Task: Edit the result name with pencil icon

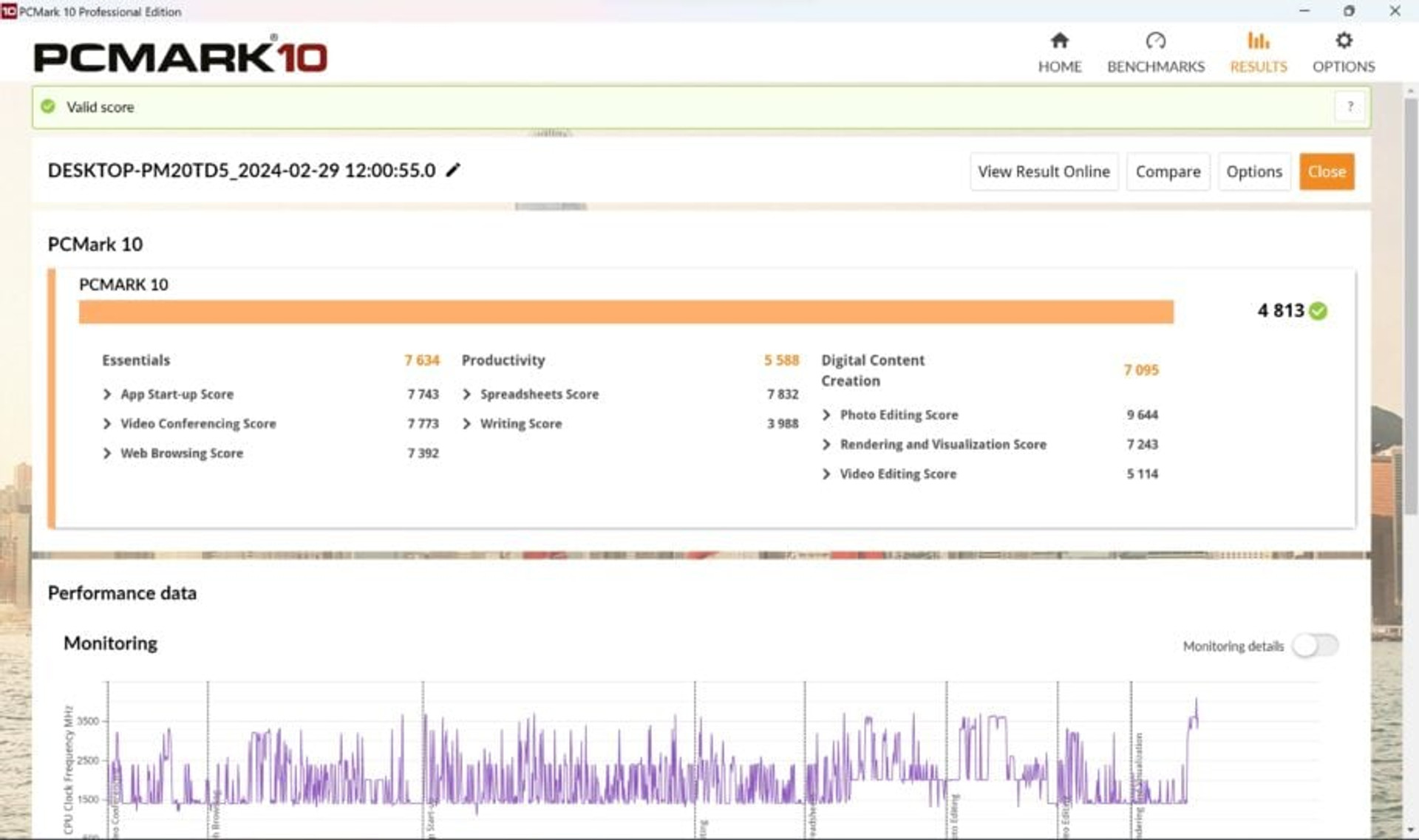Action: click(453, 170)
